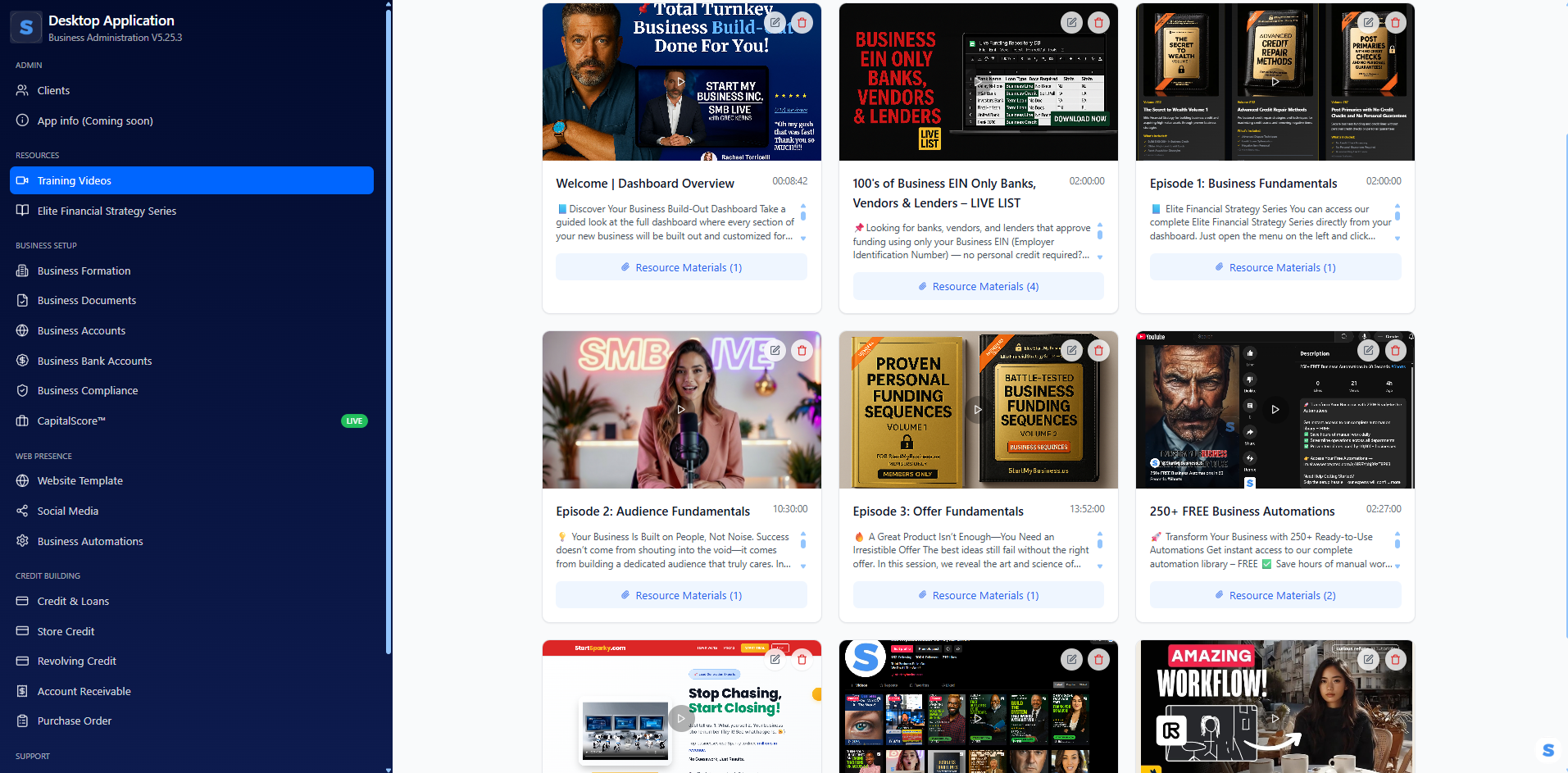This screenshot has width=1568, height=773.
Task: Edit the 250+ FREE Business Automations video
Action: pyautogui.click(x=1368, y=351)
